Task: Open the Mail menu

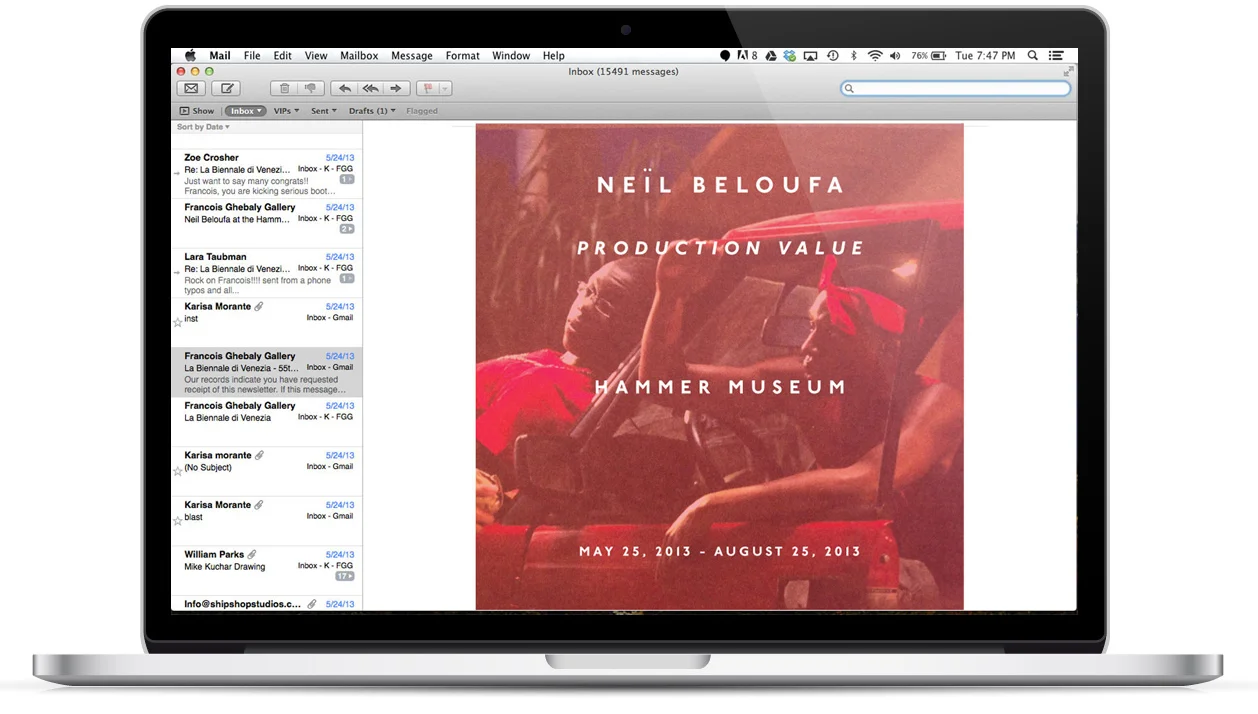Action: click(x=220, y=56)
